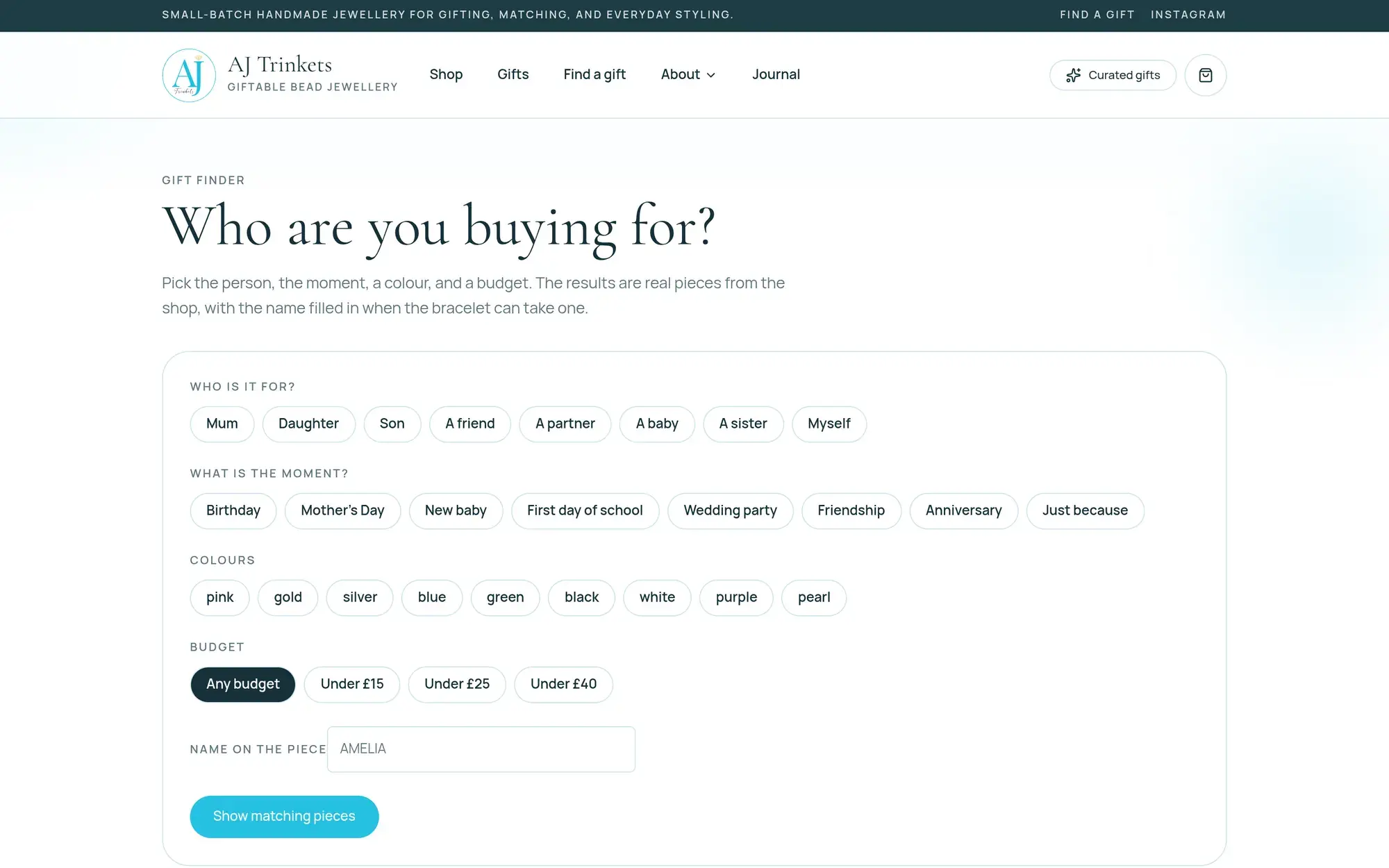Select Birthday as the moment
Screen dimensions: 1389x868
coord(233,510)
